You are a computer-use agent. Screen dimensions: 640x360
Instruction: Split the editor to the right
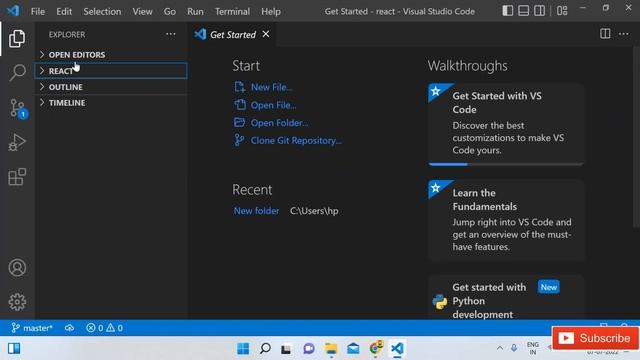click(605, 34)
